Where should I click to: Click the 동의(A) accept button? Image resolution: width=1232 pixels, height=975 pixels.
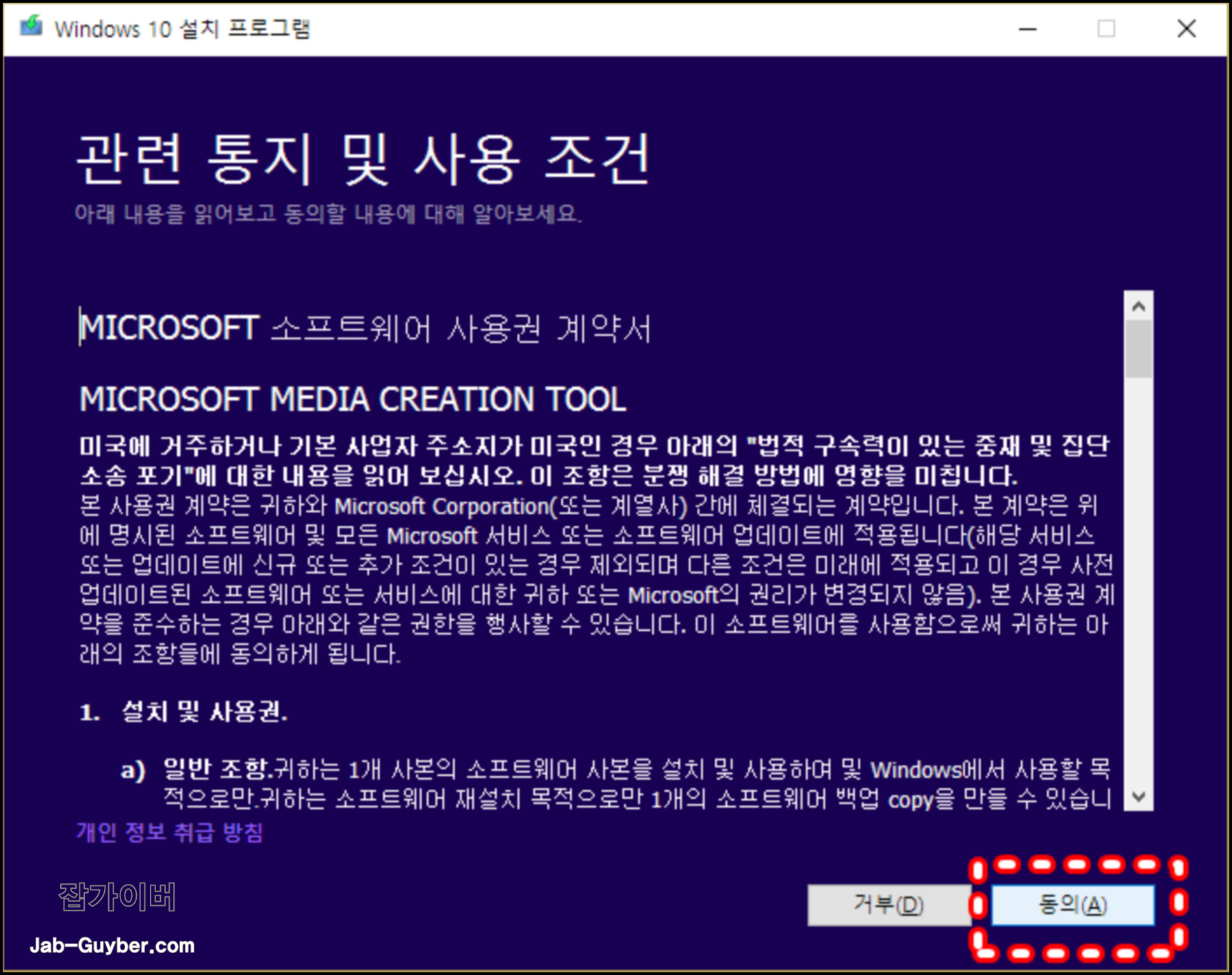point(1073,905)
